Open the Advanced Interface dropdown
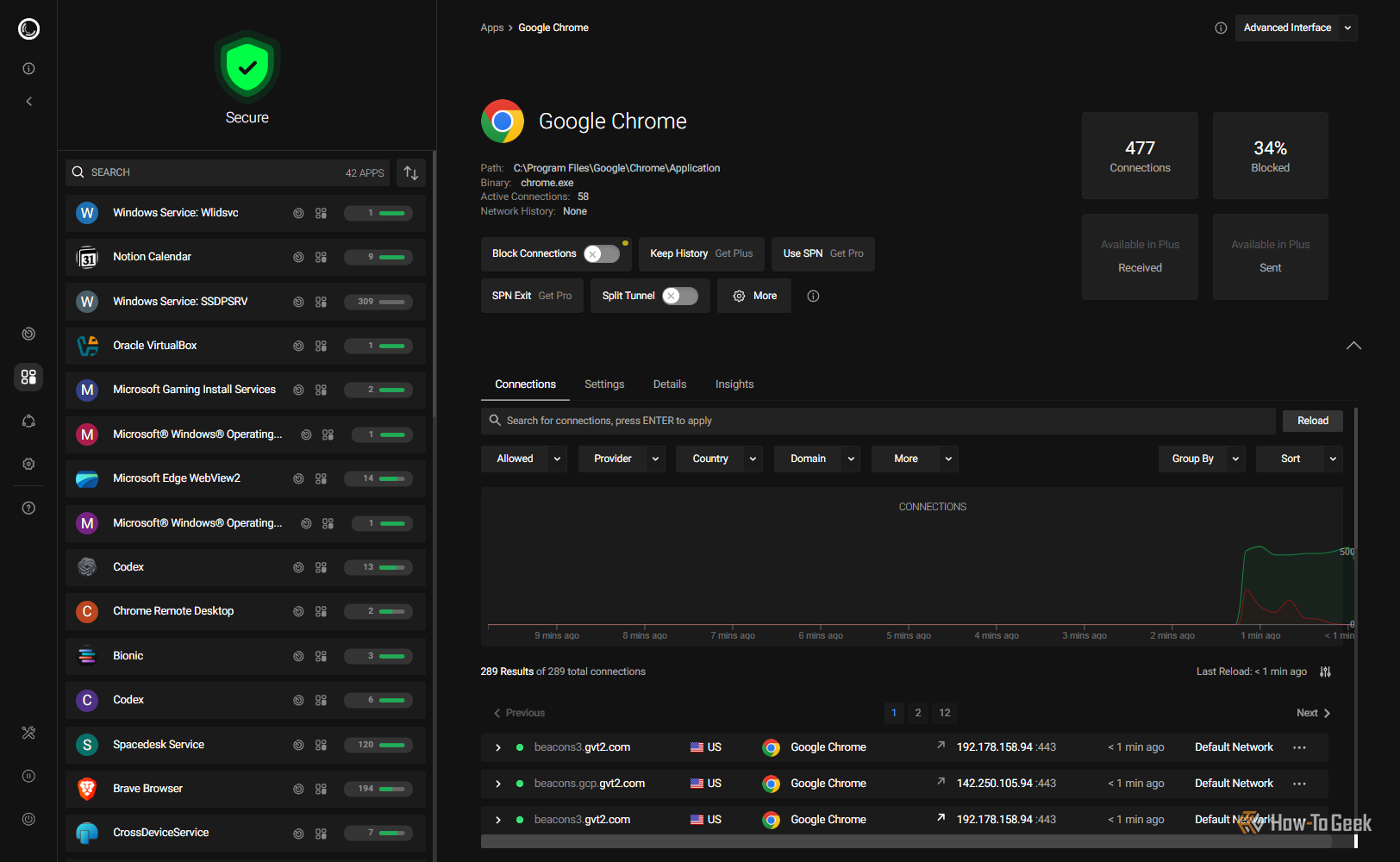Screen dimensions: 1400x862 [1296, 28]
